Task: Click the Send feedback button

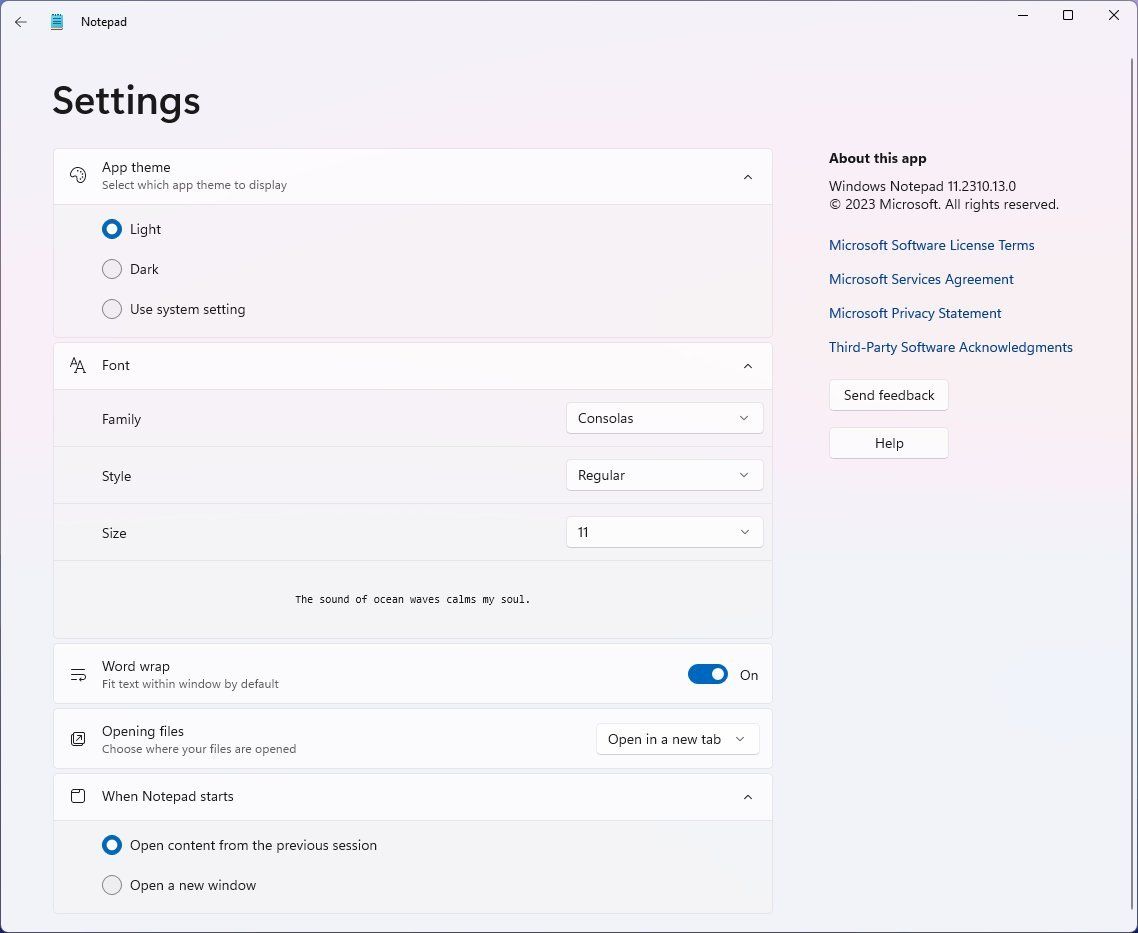Action: click(x=888, y=395)
